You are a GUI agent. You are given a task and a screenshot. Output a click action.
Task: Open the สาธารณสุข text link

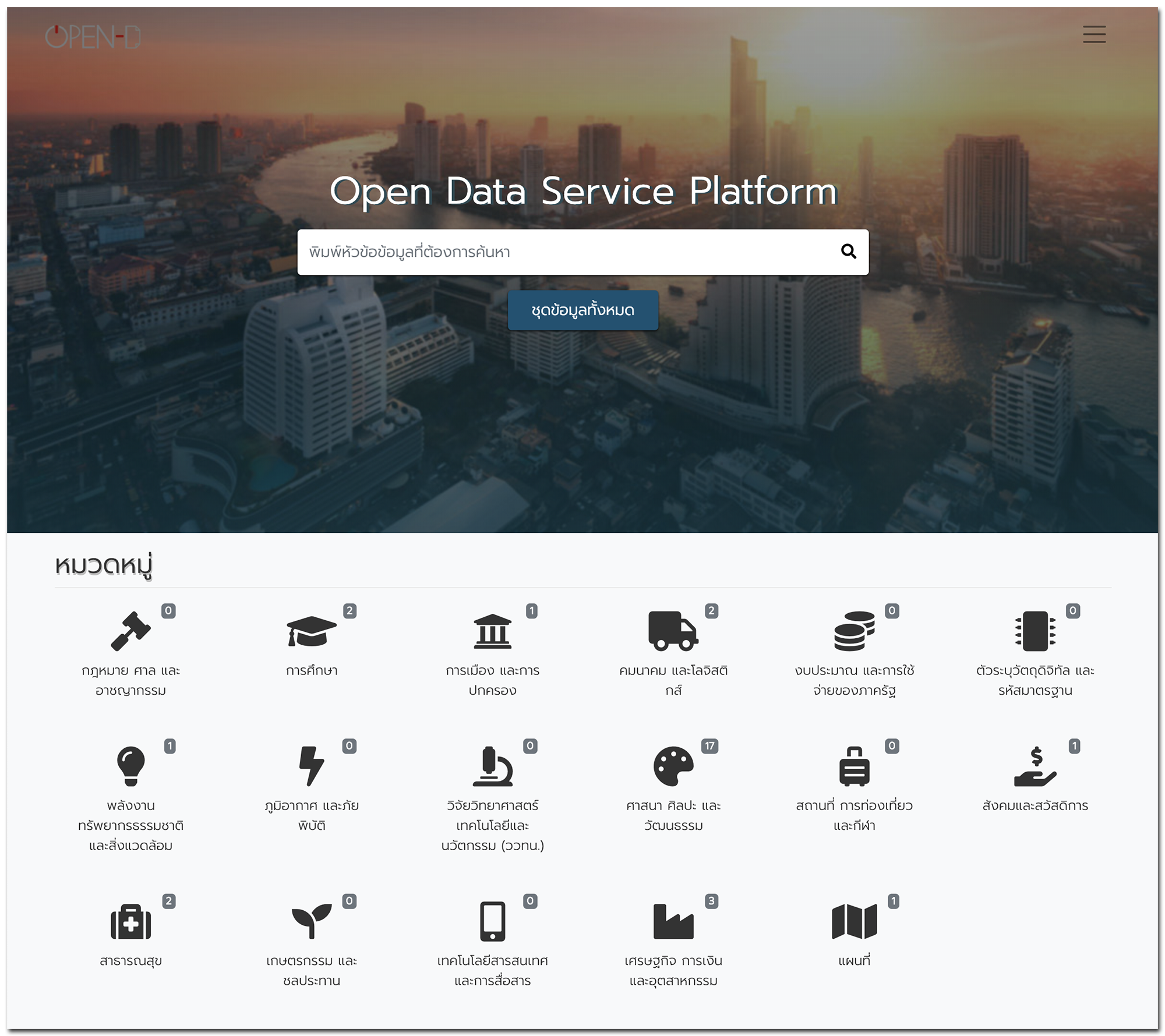click(131, 961)
